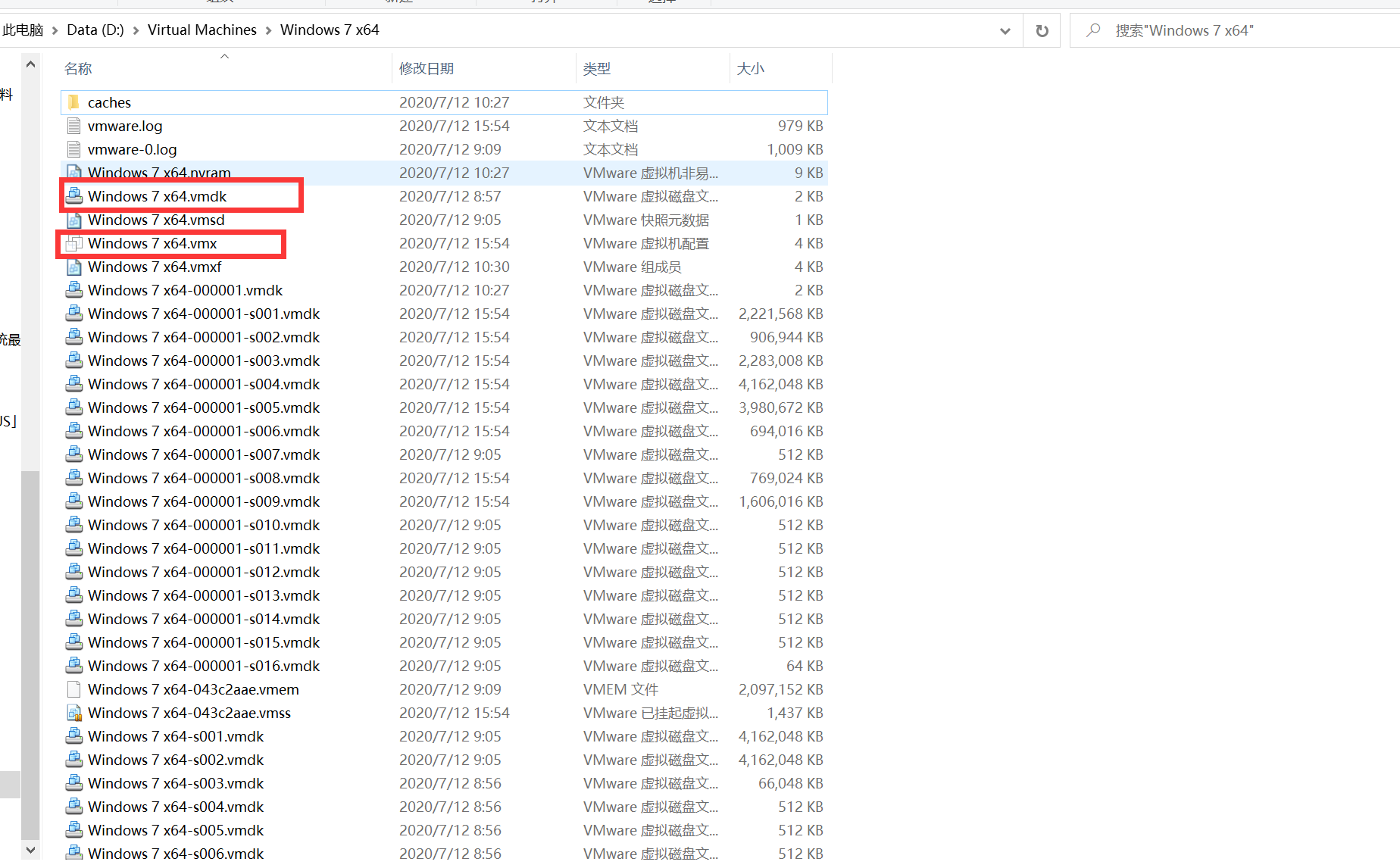Click the 2020/7/12 8:57 date cell
The image size is (1400, 868).
[x=450, y=196]
